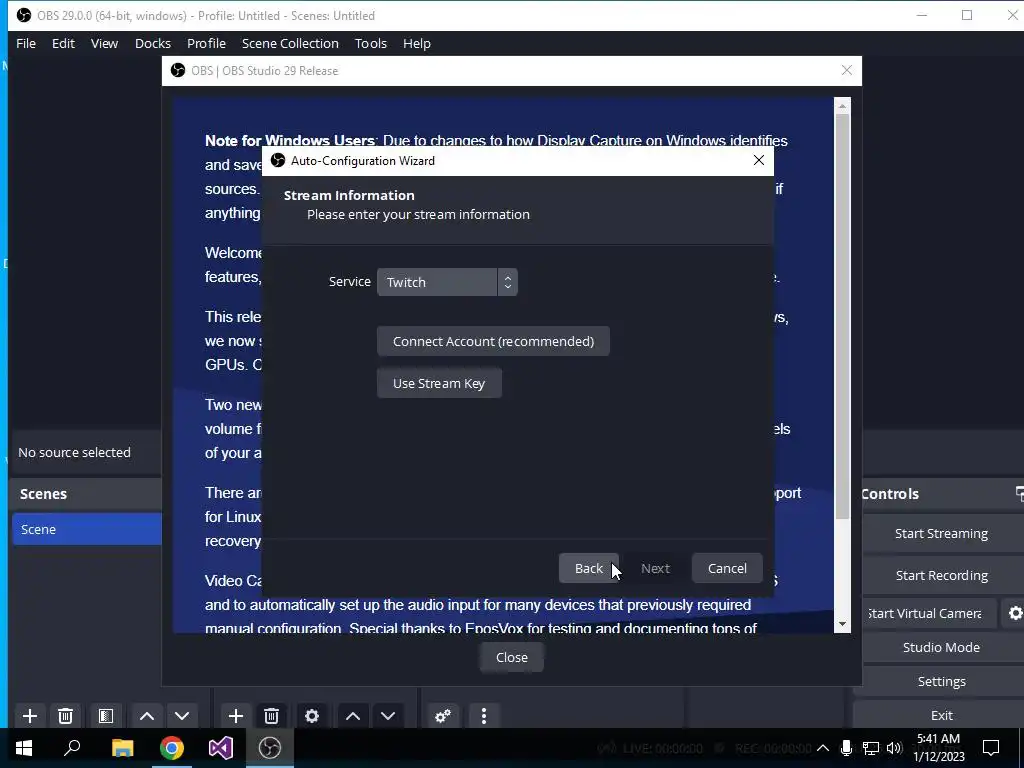Click Start Virtual Camera button
The width and height of the screenshot is (1024, 768).
(x=929, y=613)
